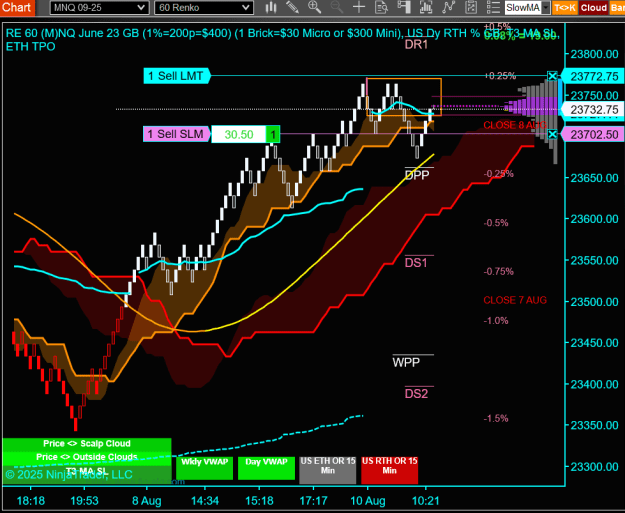
Task: Click the Wkly VWAP green button
Action: coord(204,468)
